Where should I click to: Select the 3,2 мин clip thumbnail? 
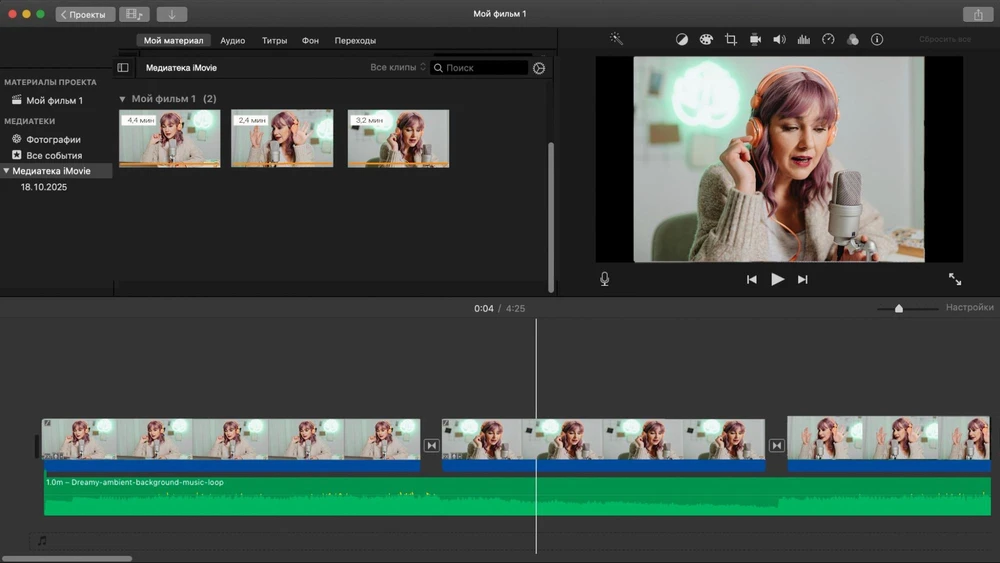[398, 138]
